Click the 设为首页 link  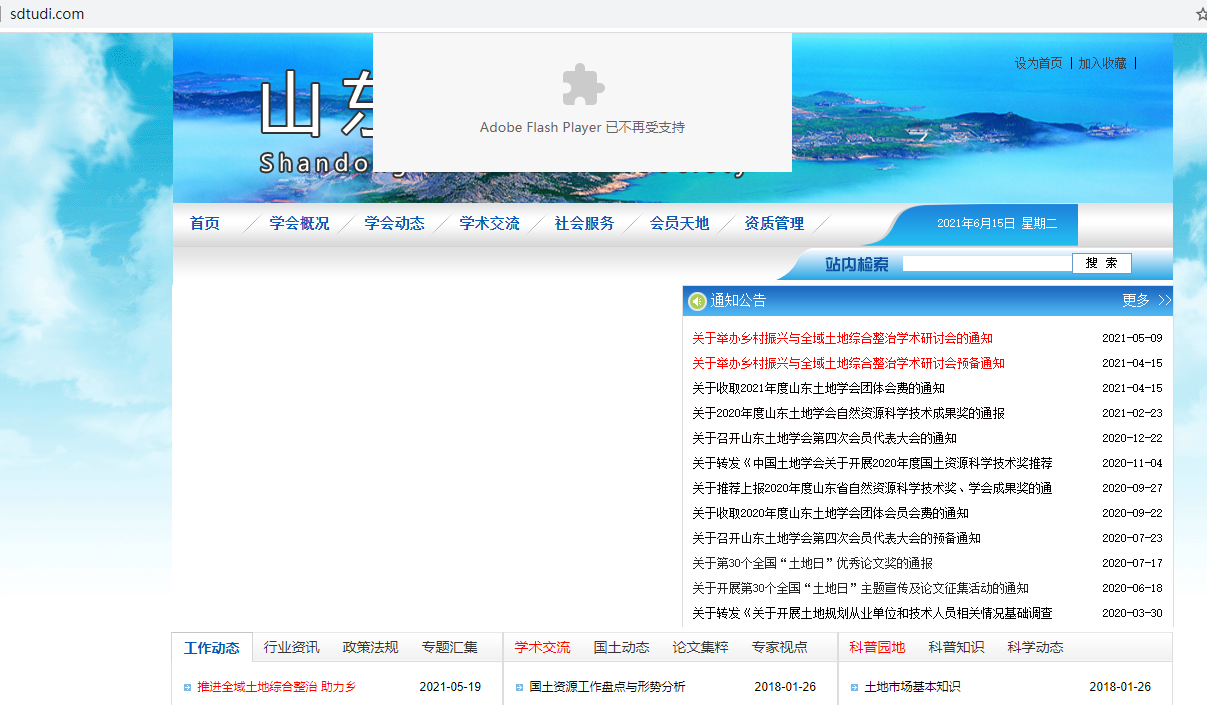tap(1038, 63)
